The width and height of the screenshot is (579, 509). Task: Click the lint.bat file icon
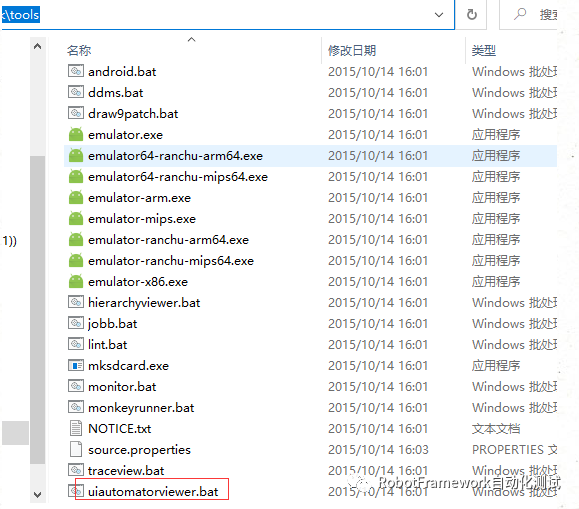coord(76,344)
